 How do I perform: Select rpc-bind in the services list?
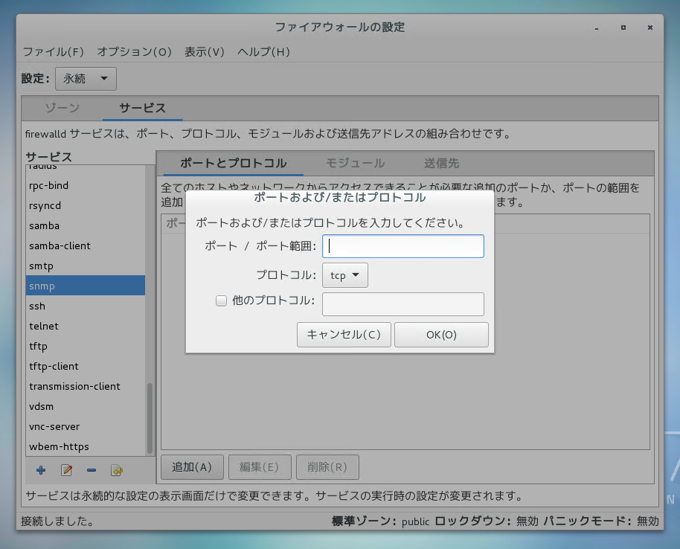85,186
